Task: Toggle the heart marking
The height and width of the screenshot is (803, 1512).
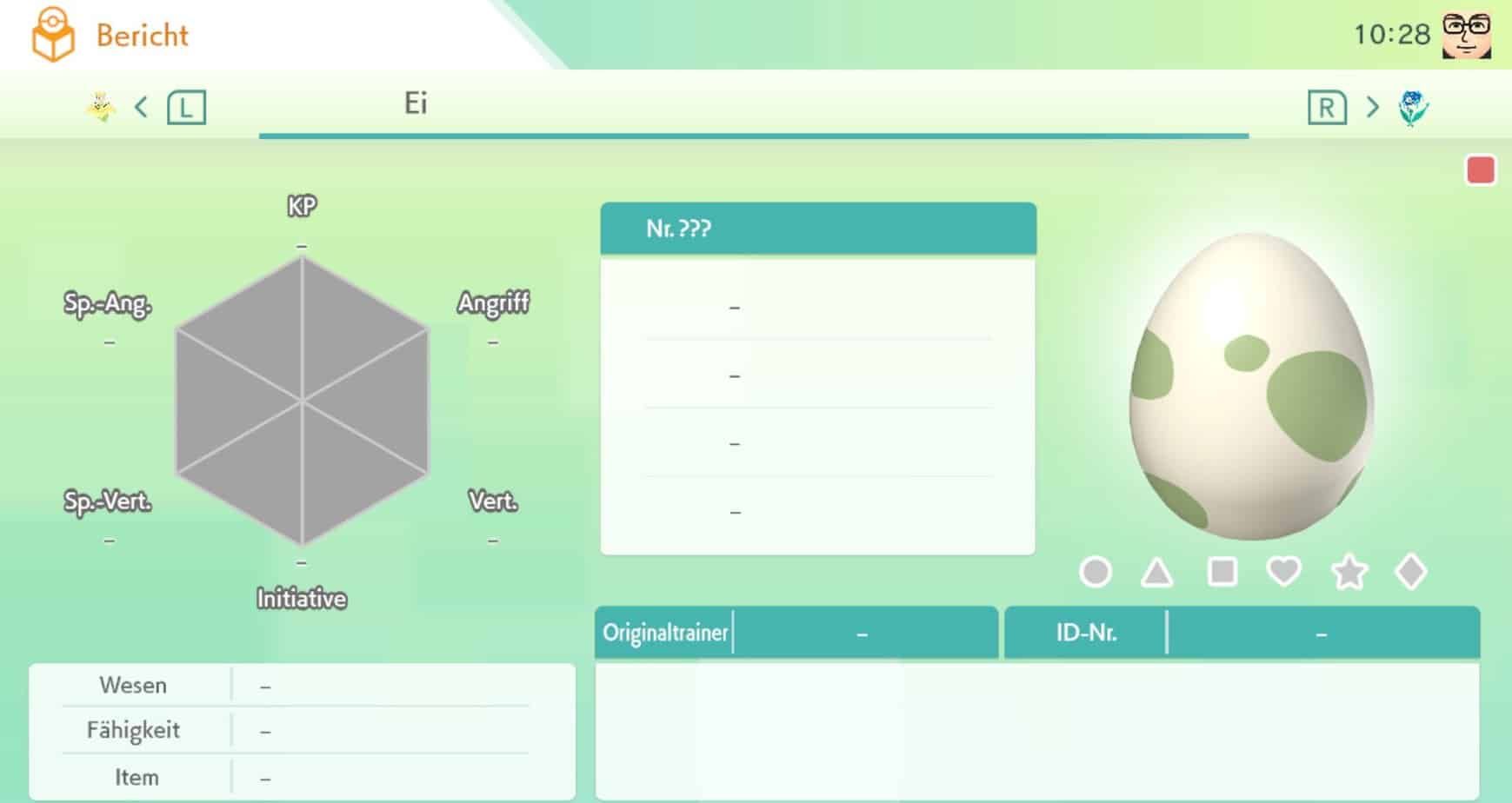Action: point(1284,572)
